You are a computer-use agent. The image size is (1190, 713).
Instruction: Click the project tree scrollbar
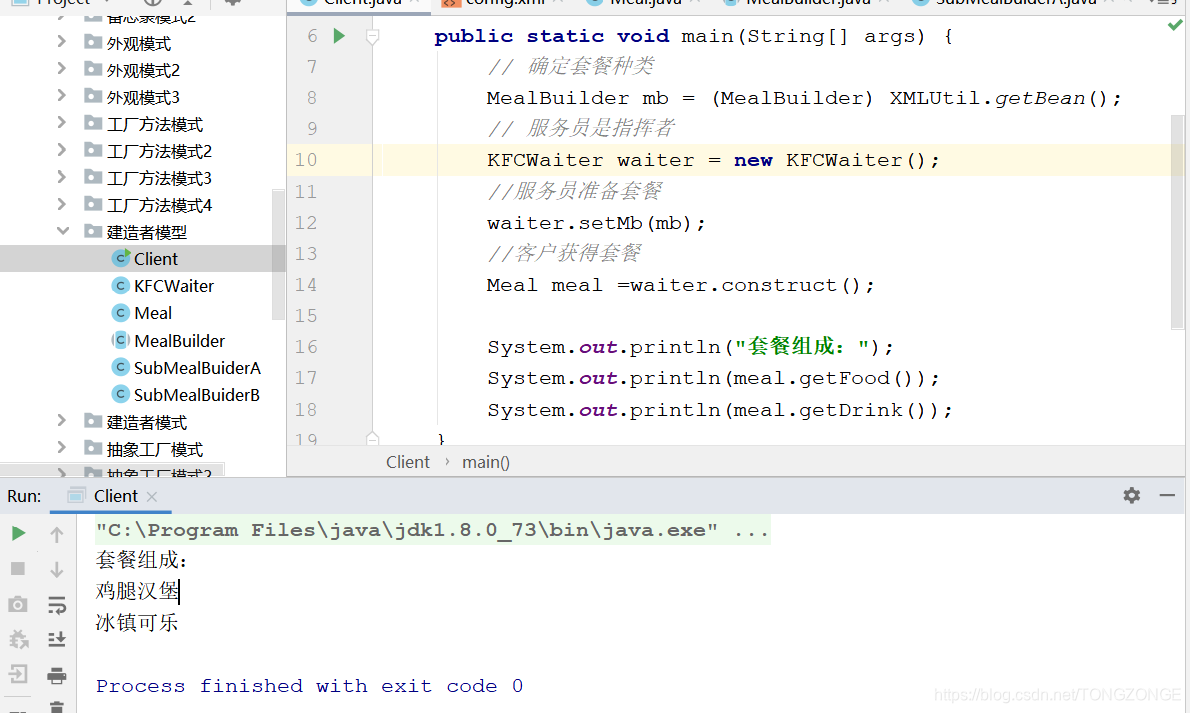click(278, 254)
